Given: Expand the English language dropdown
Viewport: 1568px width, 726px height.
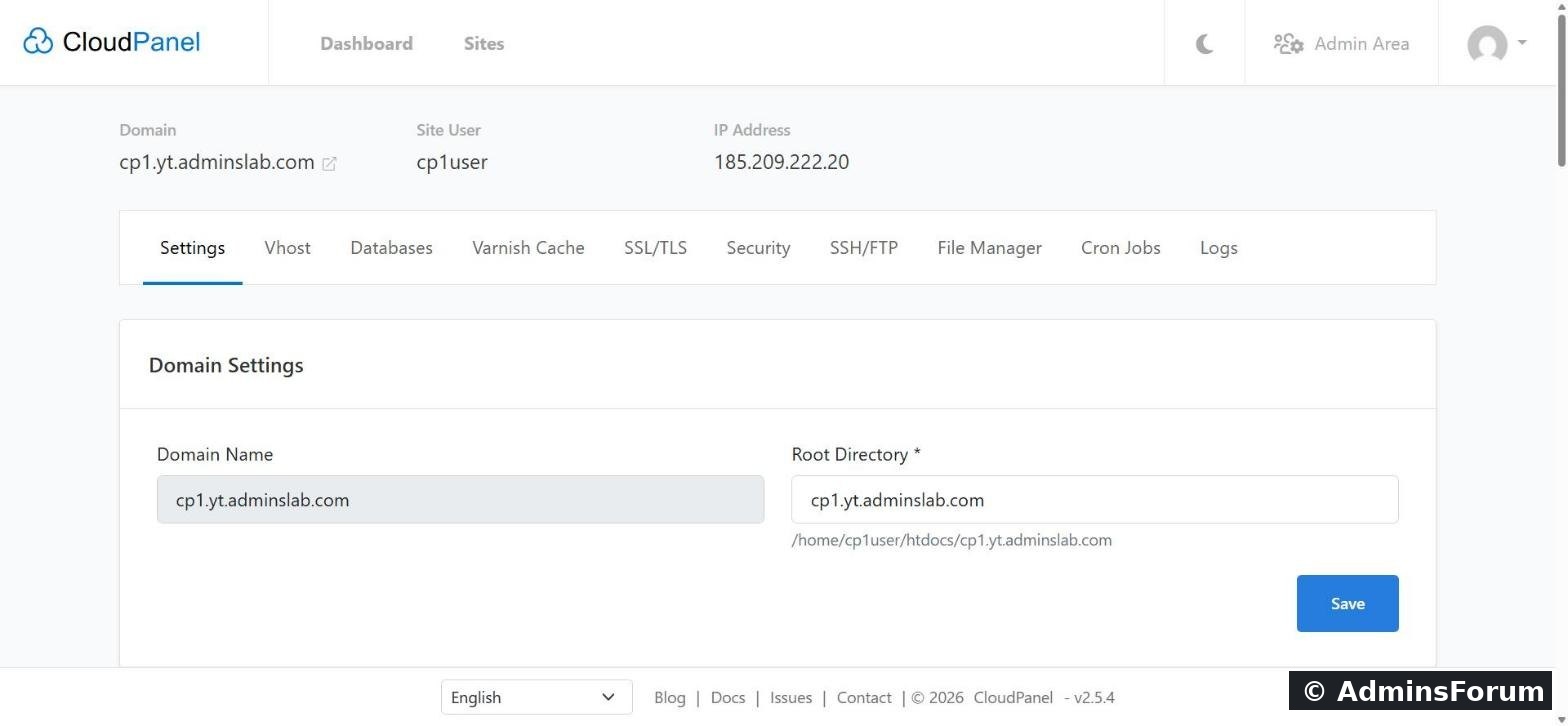Looking at the screenshot, I should click(x=536, y=697).
